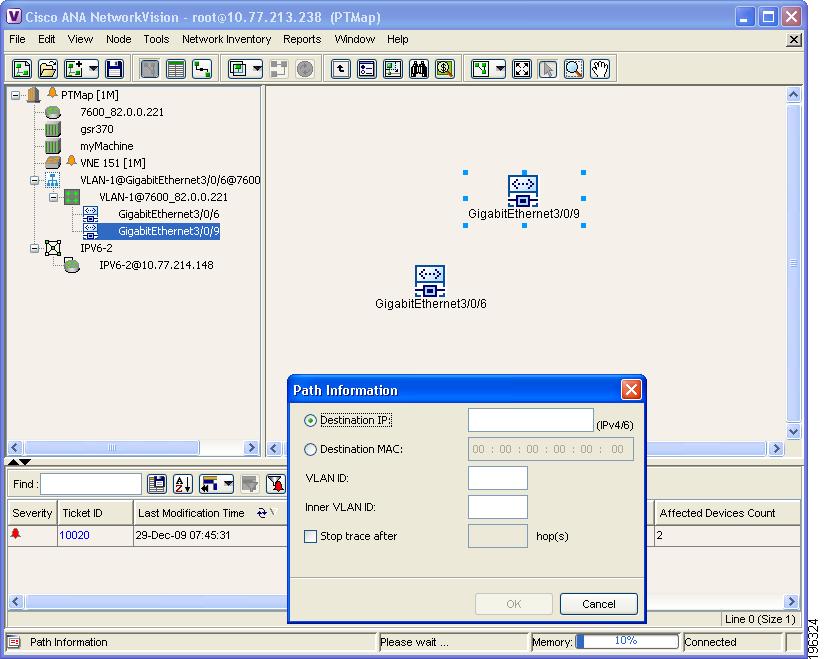Click the refresh icon in Last Modification Time header
This screenshot has height=659, width=824.
point(261,513)
